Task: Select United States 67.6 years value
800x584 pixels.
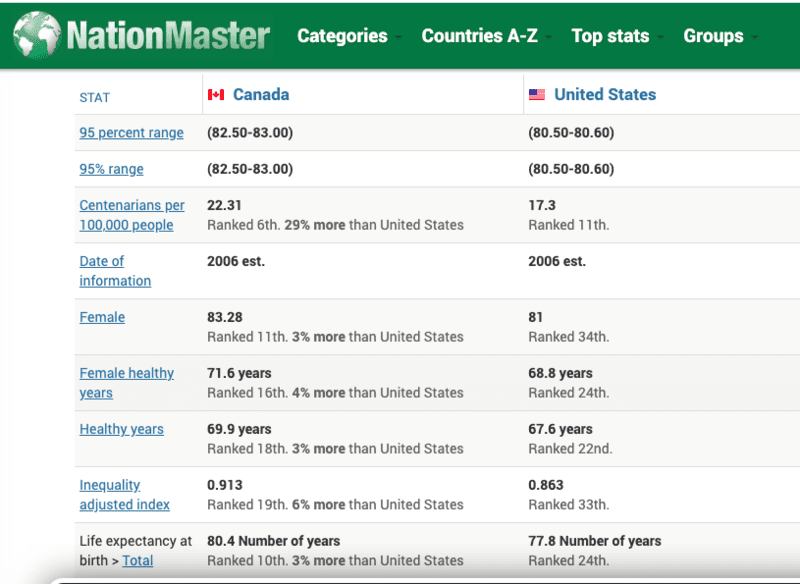Action: point(560,429)
